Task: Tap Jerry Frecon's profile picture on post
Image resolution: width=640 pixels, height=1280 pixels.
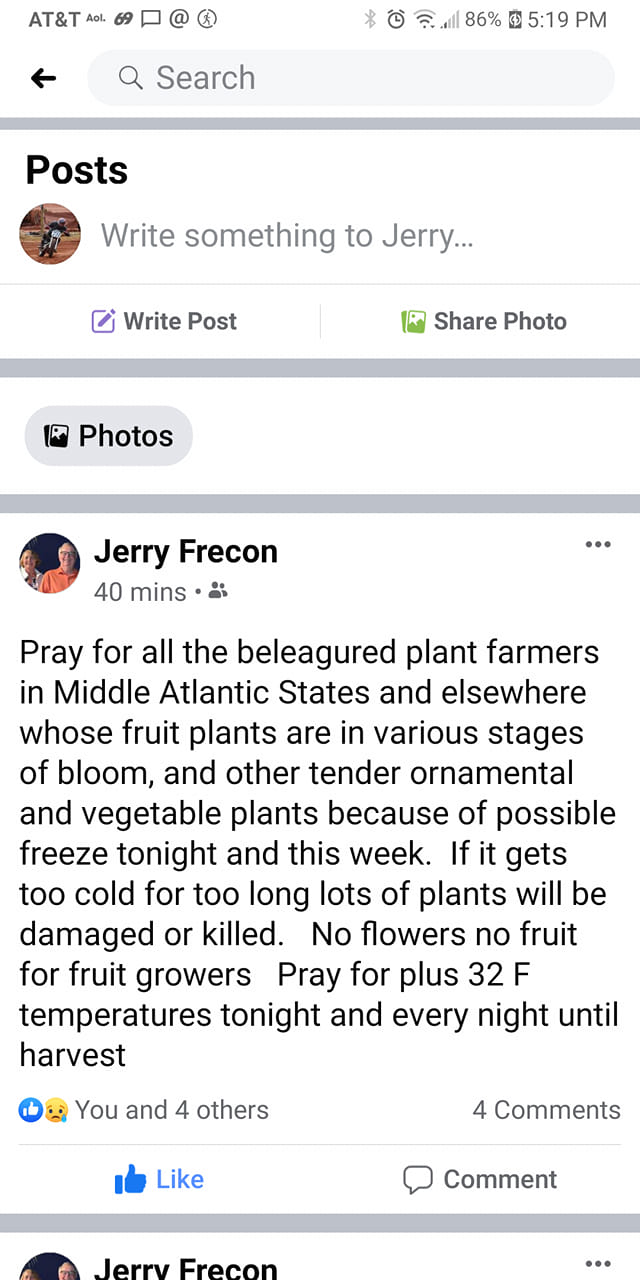Action: (x=50, y=563)
